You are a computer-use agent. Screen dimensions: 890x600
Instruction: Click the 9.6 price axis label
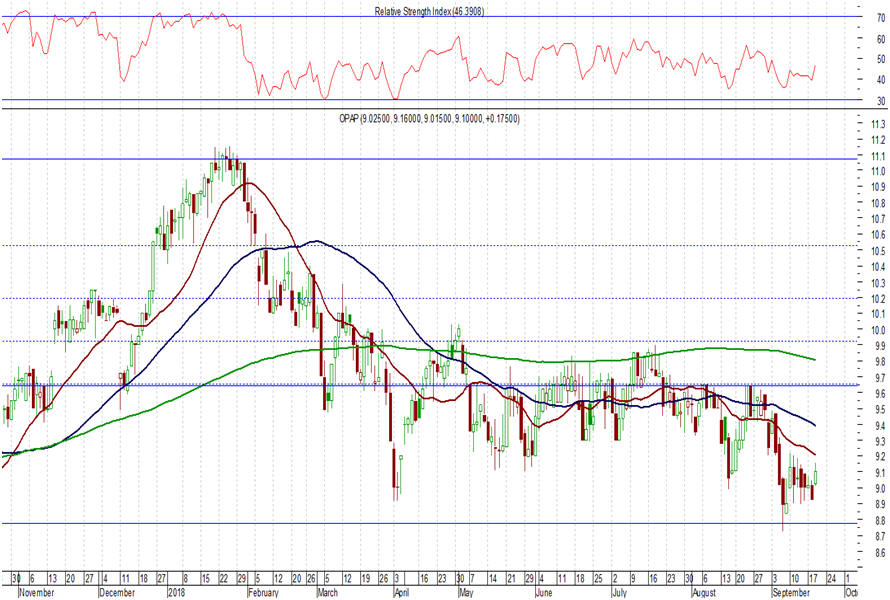[x=880, y=393]
